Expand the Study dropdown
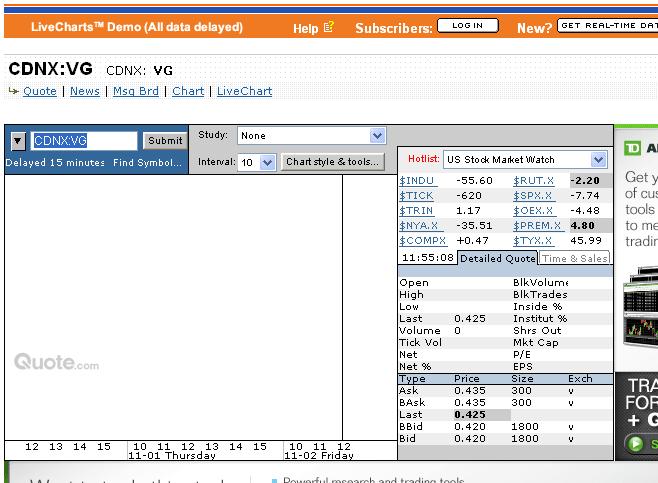 [x=377, y=136]
